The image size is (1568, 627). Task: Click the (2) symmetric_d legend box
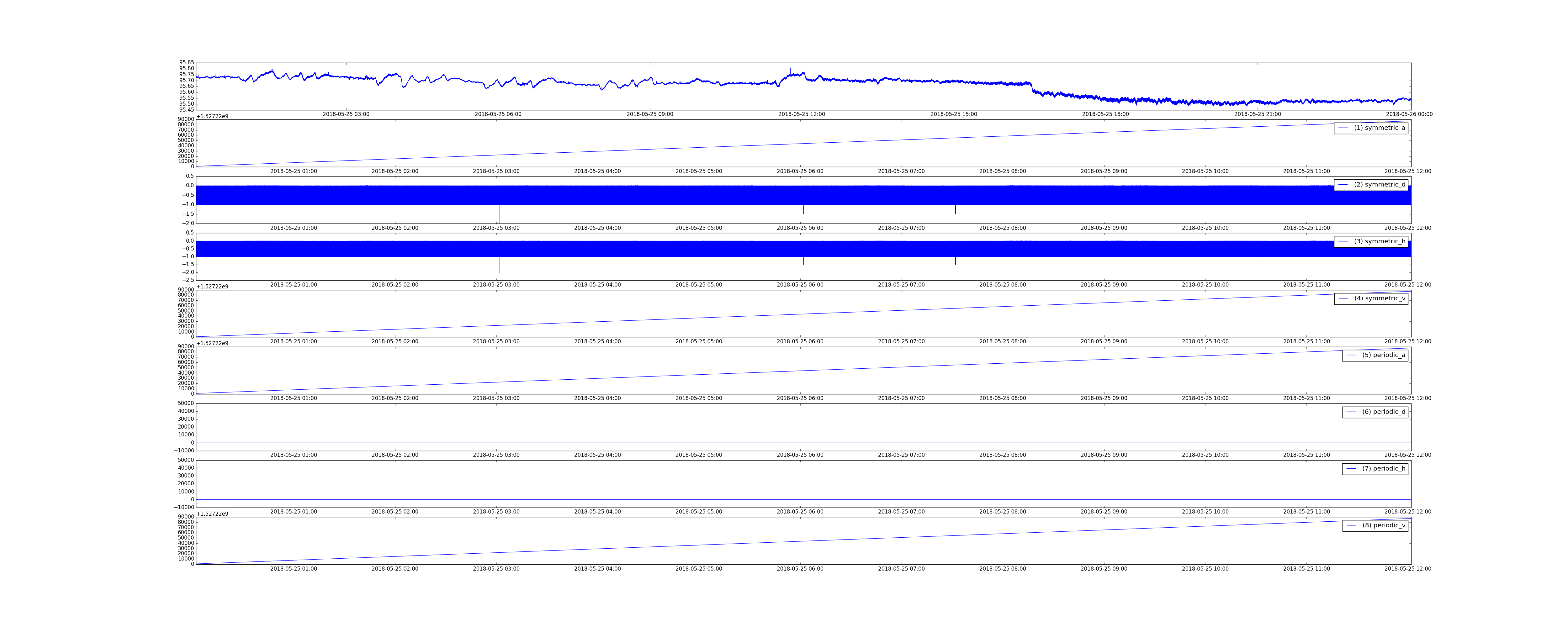coord(1371,184)
